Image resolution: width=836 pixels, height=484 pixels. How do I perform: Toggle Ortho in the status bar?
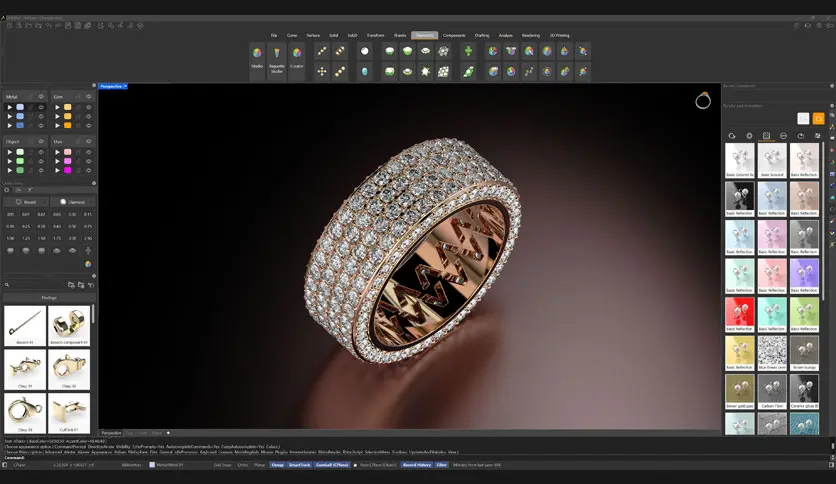coord(243,465)
